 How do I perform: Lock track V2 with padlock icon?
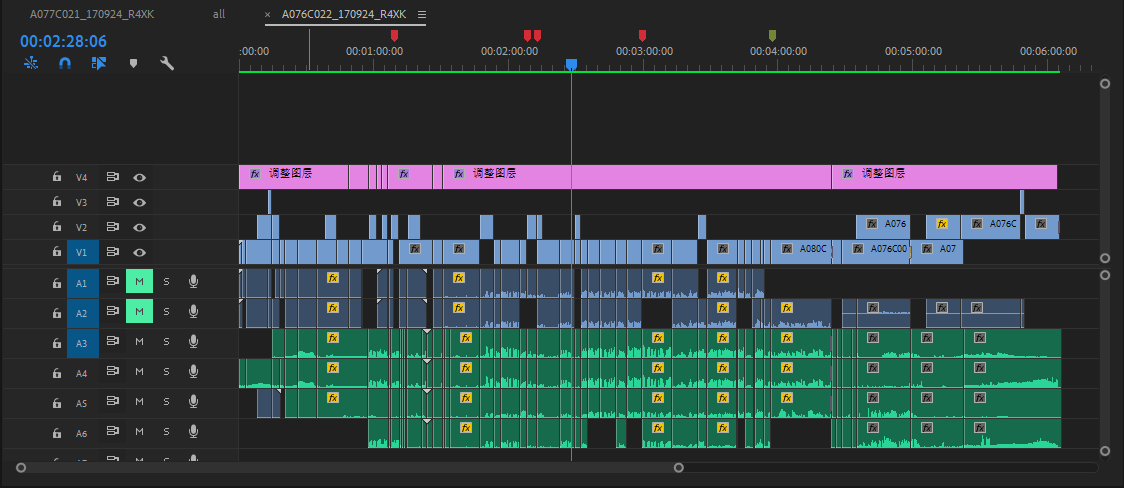click(x=58, y=227)
